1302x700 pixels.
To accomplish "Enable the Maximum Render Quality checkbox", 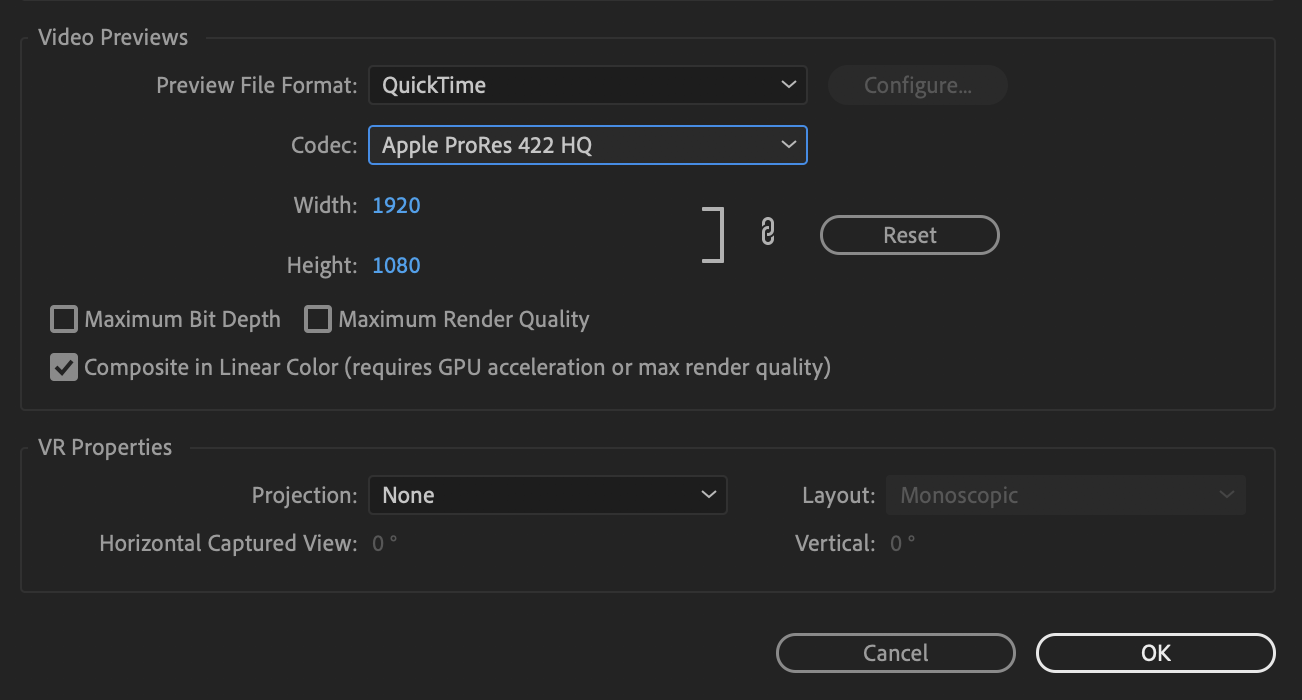I will tap(317, 318).
